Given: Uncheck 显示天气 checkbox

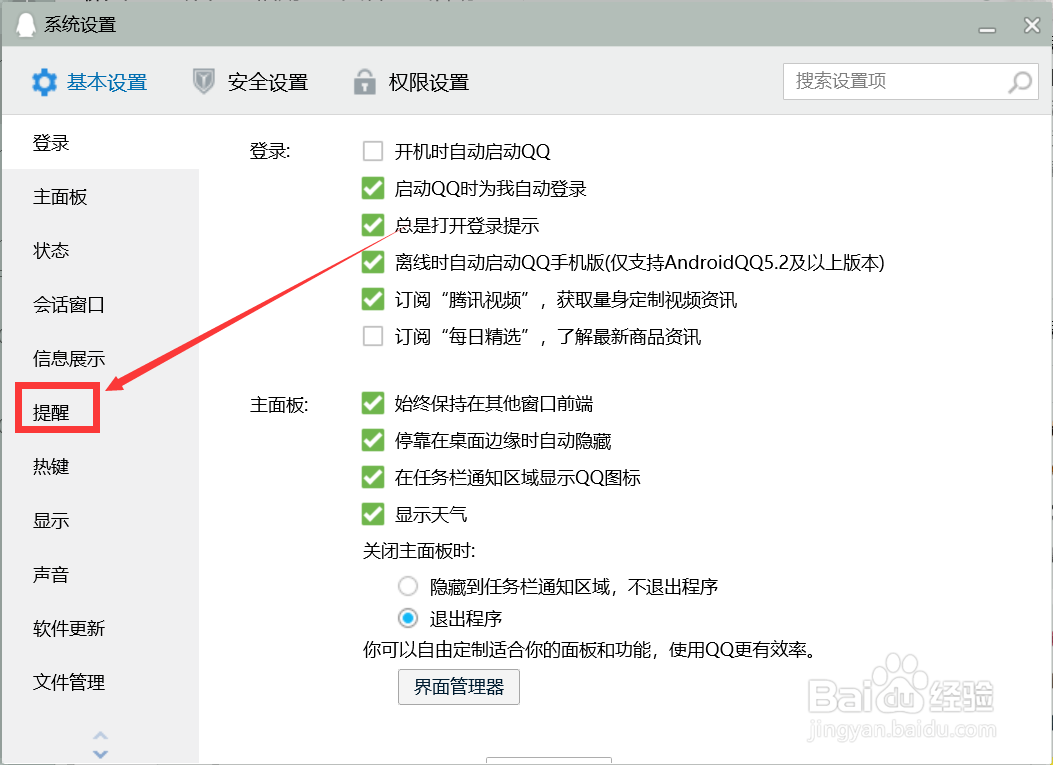Looking at the screenshot, I should point(373,514).
